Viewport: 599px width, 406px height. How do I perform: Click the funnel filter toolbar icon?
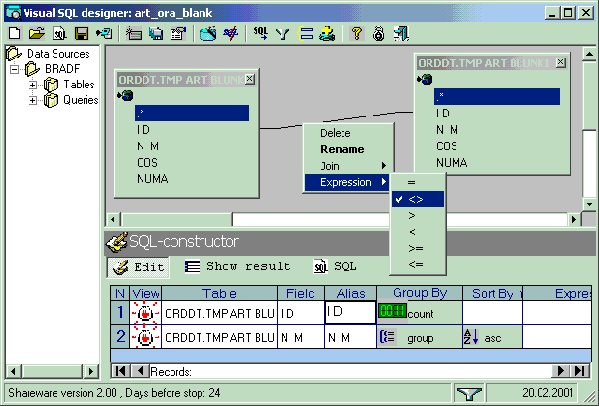(283, 34)
